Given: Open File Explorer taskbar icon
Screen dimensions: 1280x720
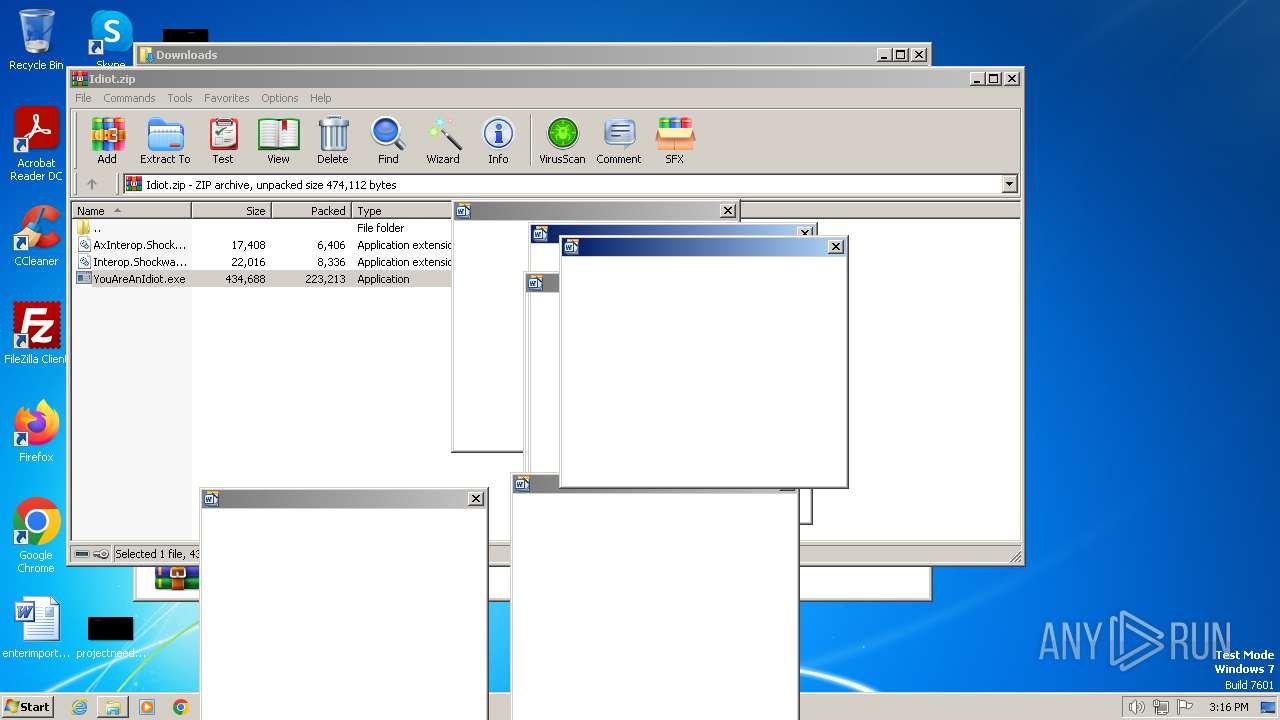Looking at the screenshot, I should (113, 707).
